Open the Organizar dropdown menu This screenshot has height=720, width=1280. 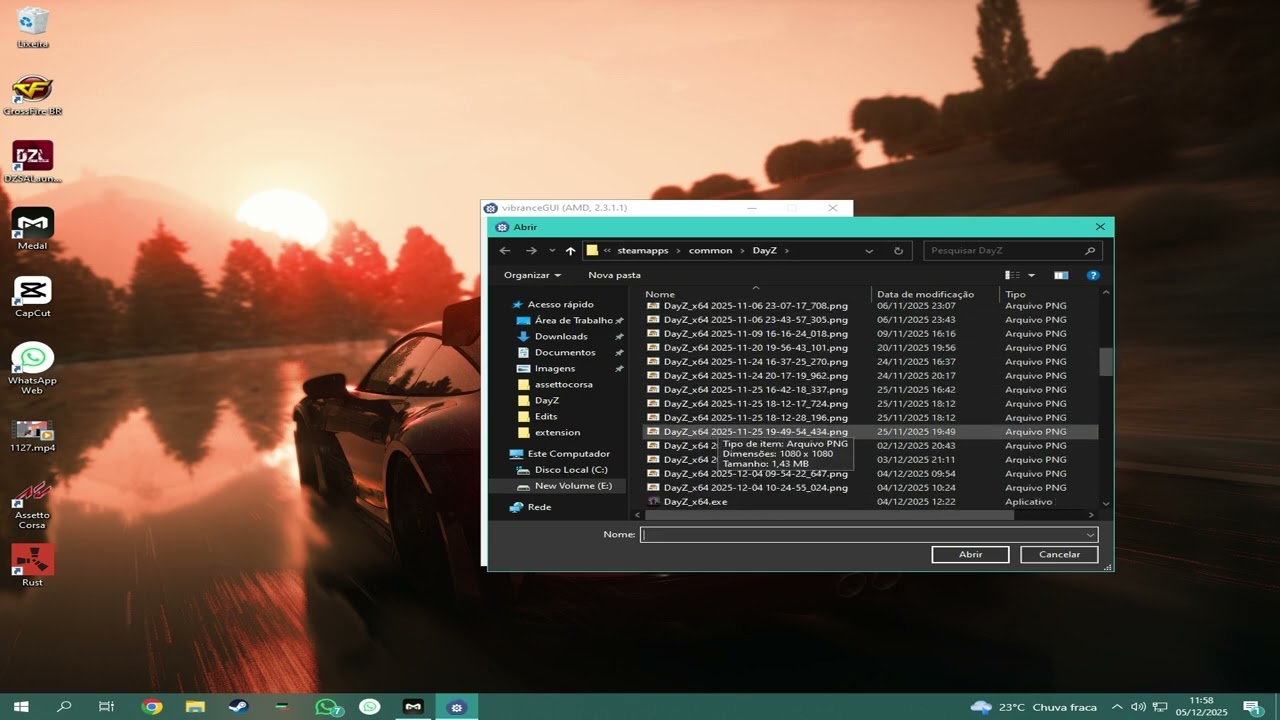pyautogui.click(x=532, y=275)
